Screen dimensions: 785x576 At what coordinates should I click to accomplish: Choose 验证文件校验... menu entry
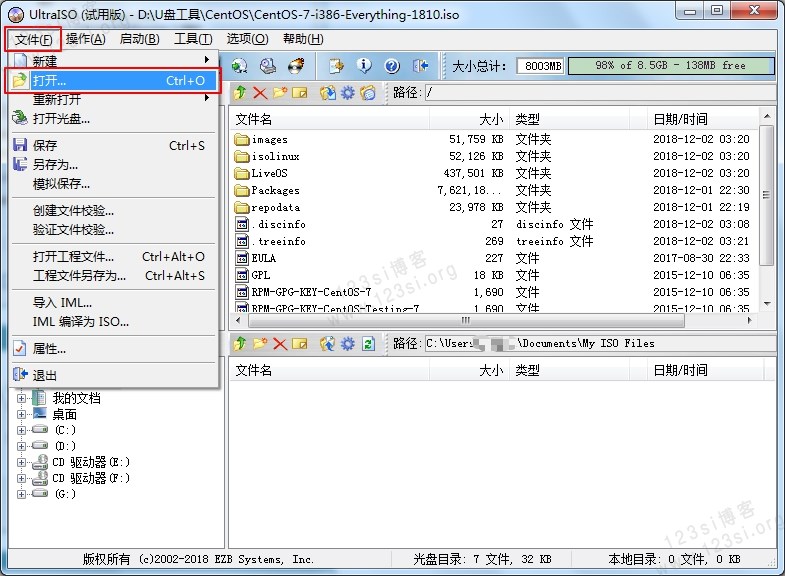click(x=114, y=230)
